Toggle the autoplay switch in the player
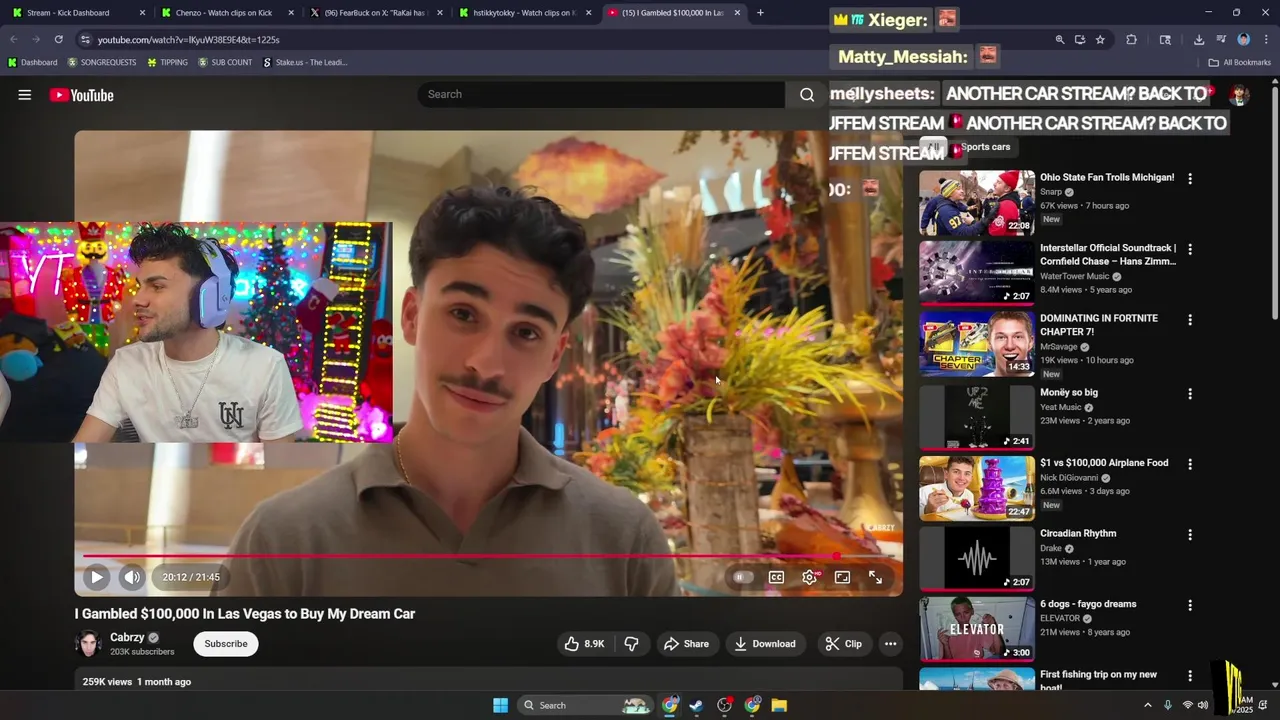This screenshot has height=720, width=1280. tap(741, 577)
